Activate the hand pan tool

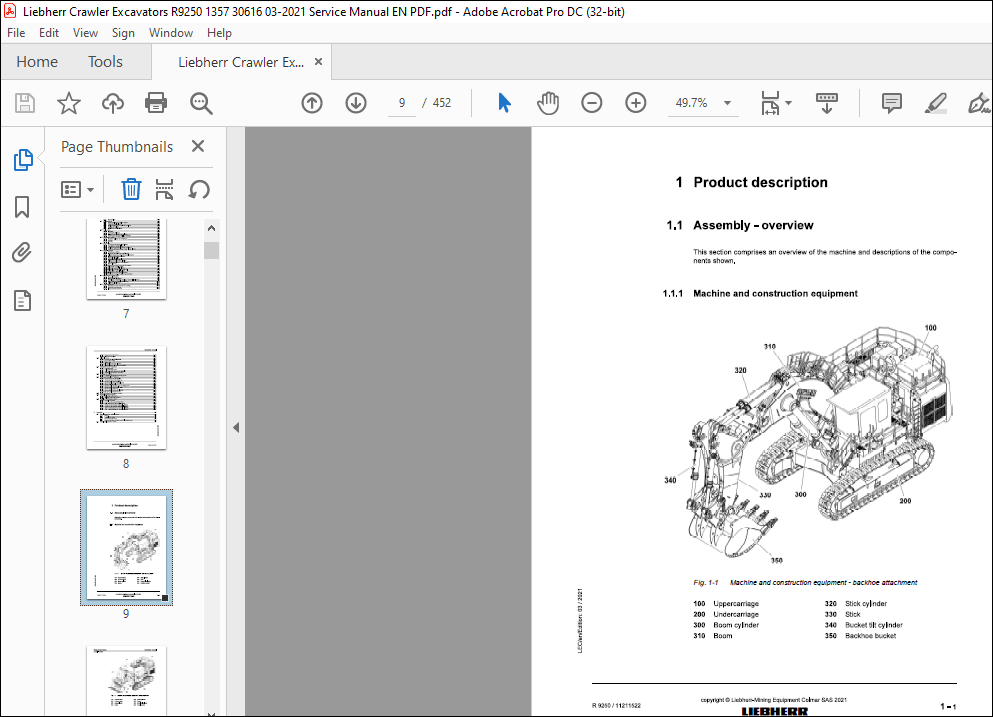[548, 103]
